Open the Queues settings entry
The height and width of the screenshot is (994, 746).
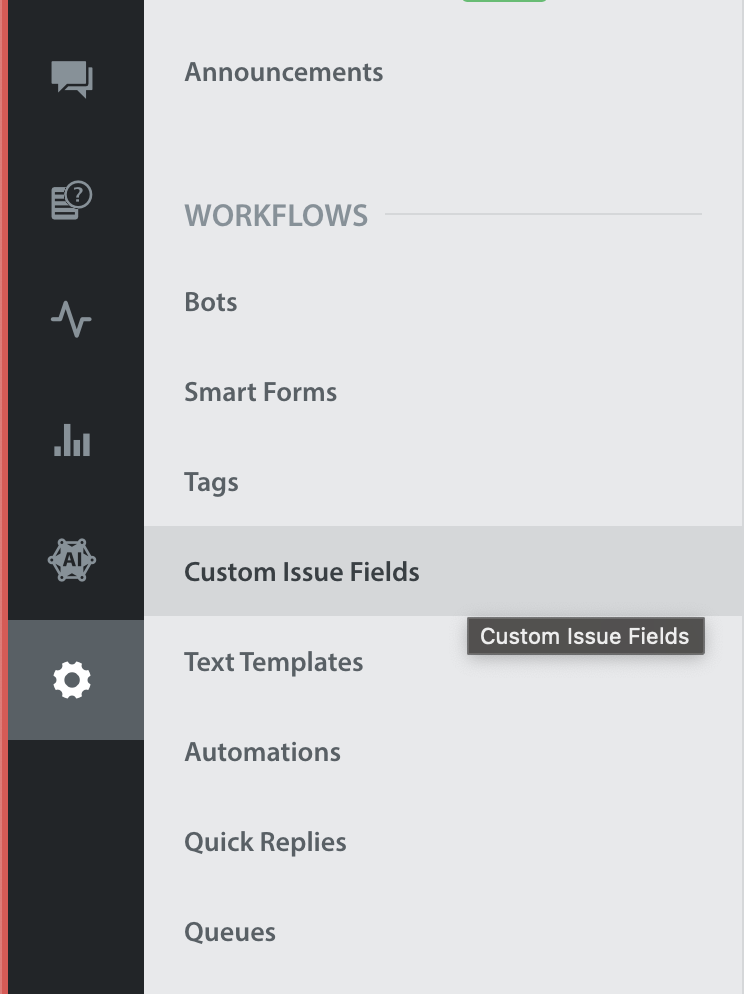point(229,932)
